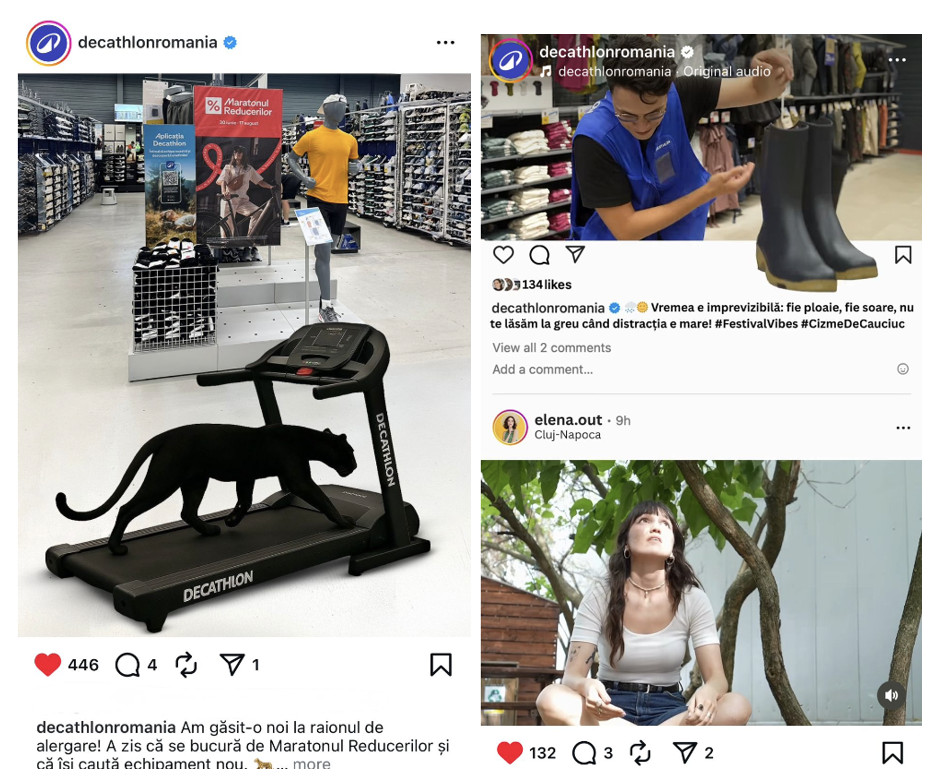Unlike the treadmill post with 446 likes
Screen dimensions: 934x779
48,664
